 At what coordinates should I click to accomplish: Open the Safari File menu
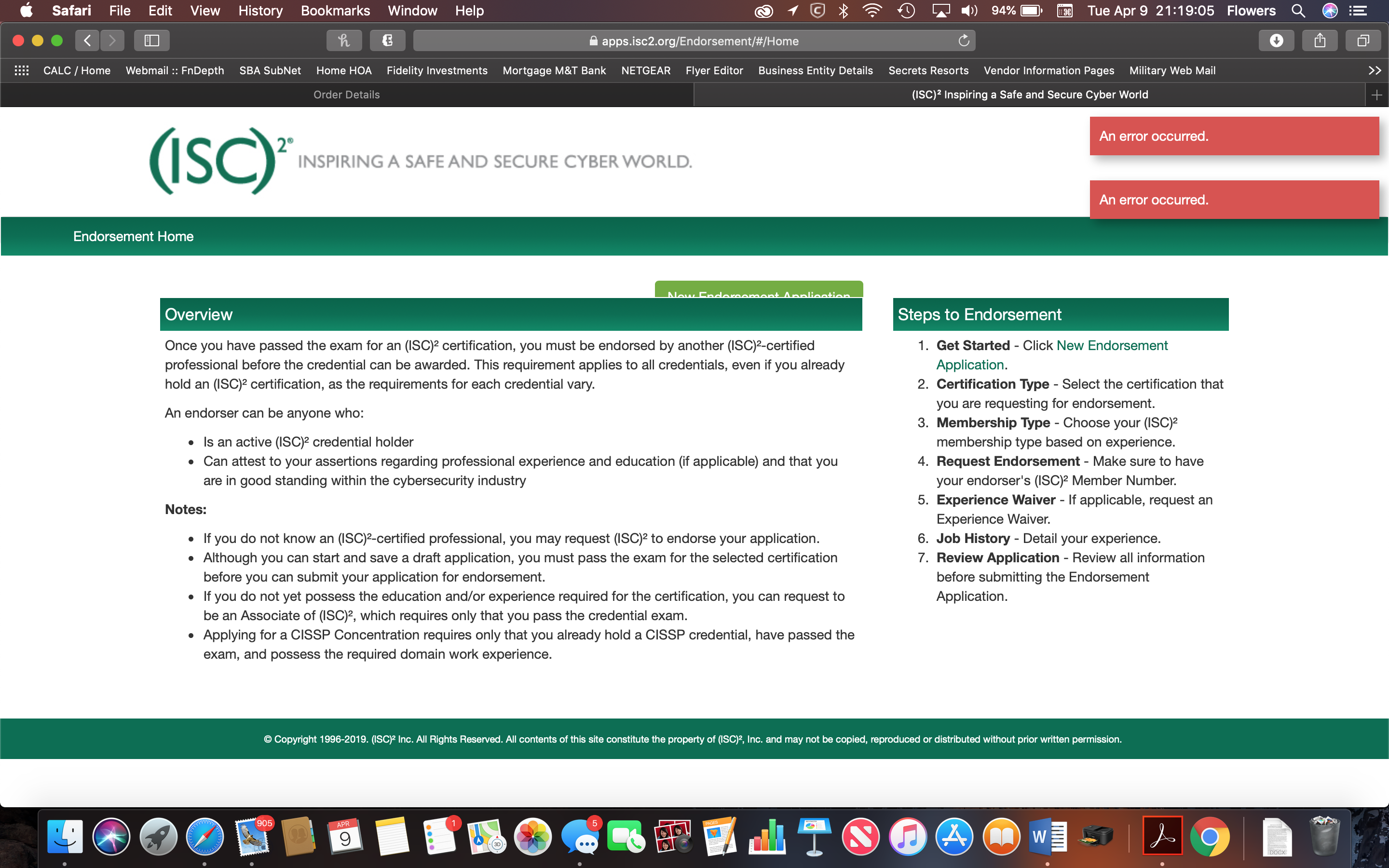(x=119, y=11)
